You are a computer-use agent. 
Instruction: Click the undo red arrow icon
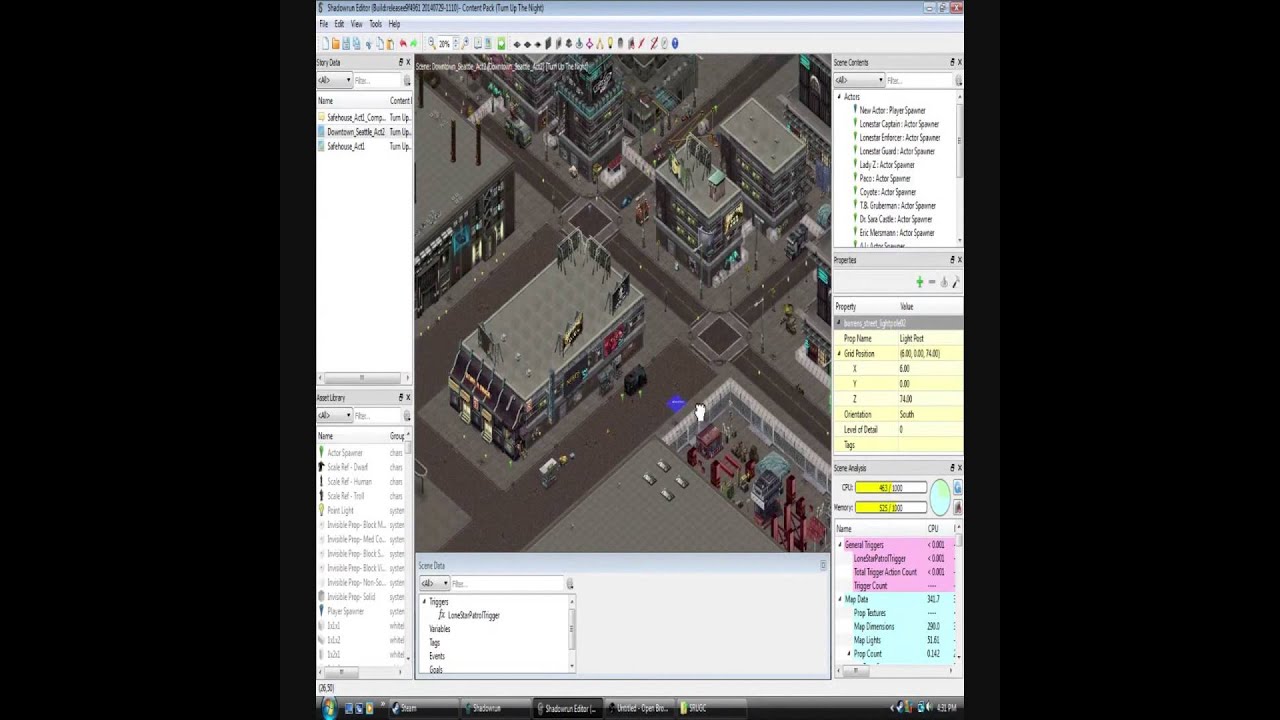[403, 44]
